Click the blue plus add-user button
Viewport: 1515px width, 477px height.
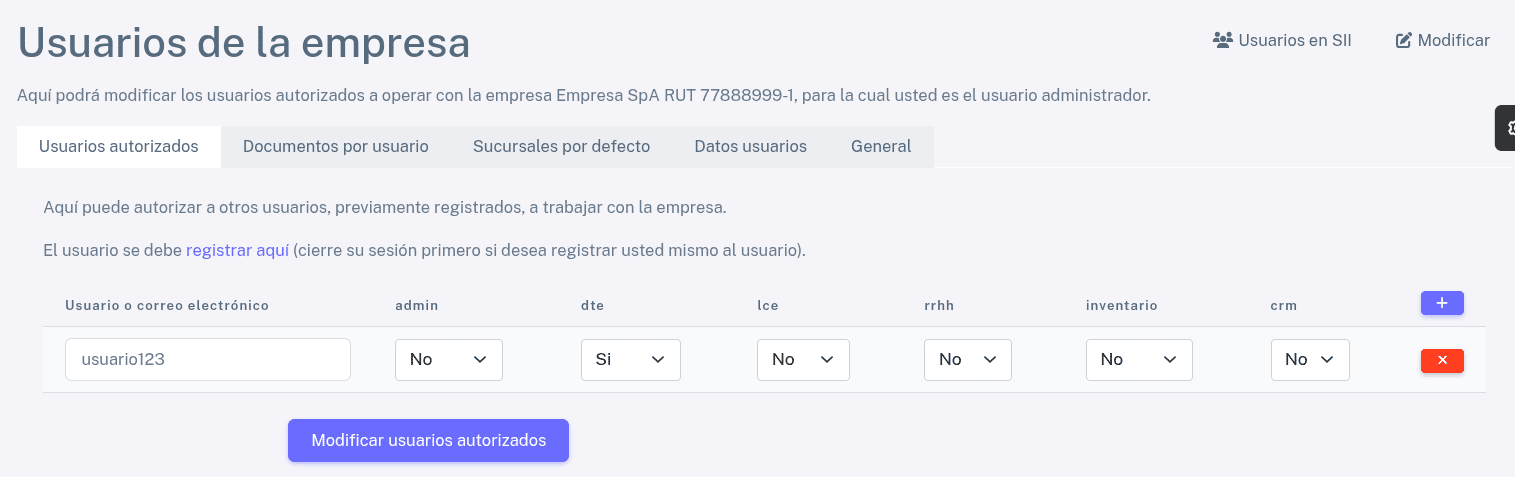click(1441, 303)
